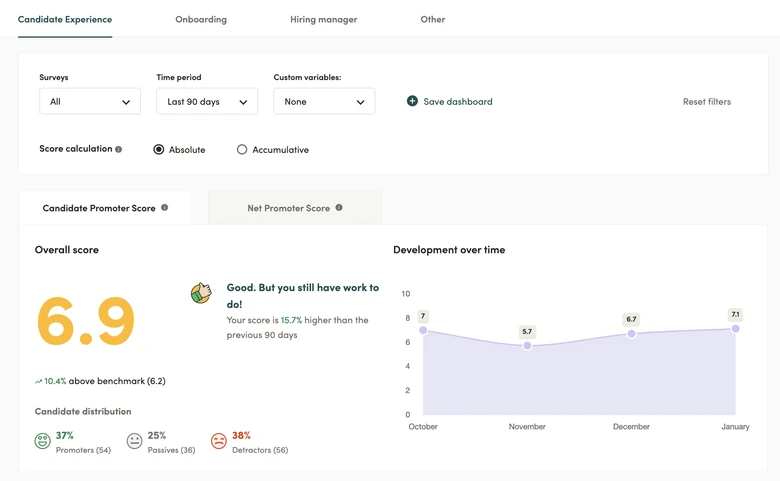The width and height of the screenshot is (780, 481).
Task: Click the November 5.7 data point
Action: point(527,346)
